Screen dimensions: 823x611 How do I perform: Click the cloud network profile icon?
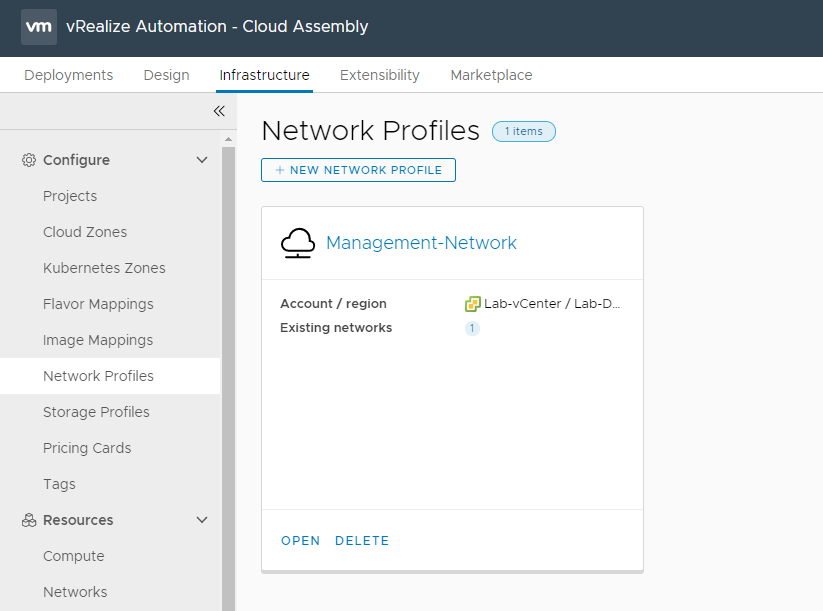(297, 243)
